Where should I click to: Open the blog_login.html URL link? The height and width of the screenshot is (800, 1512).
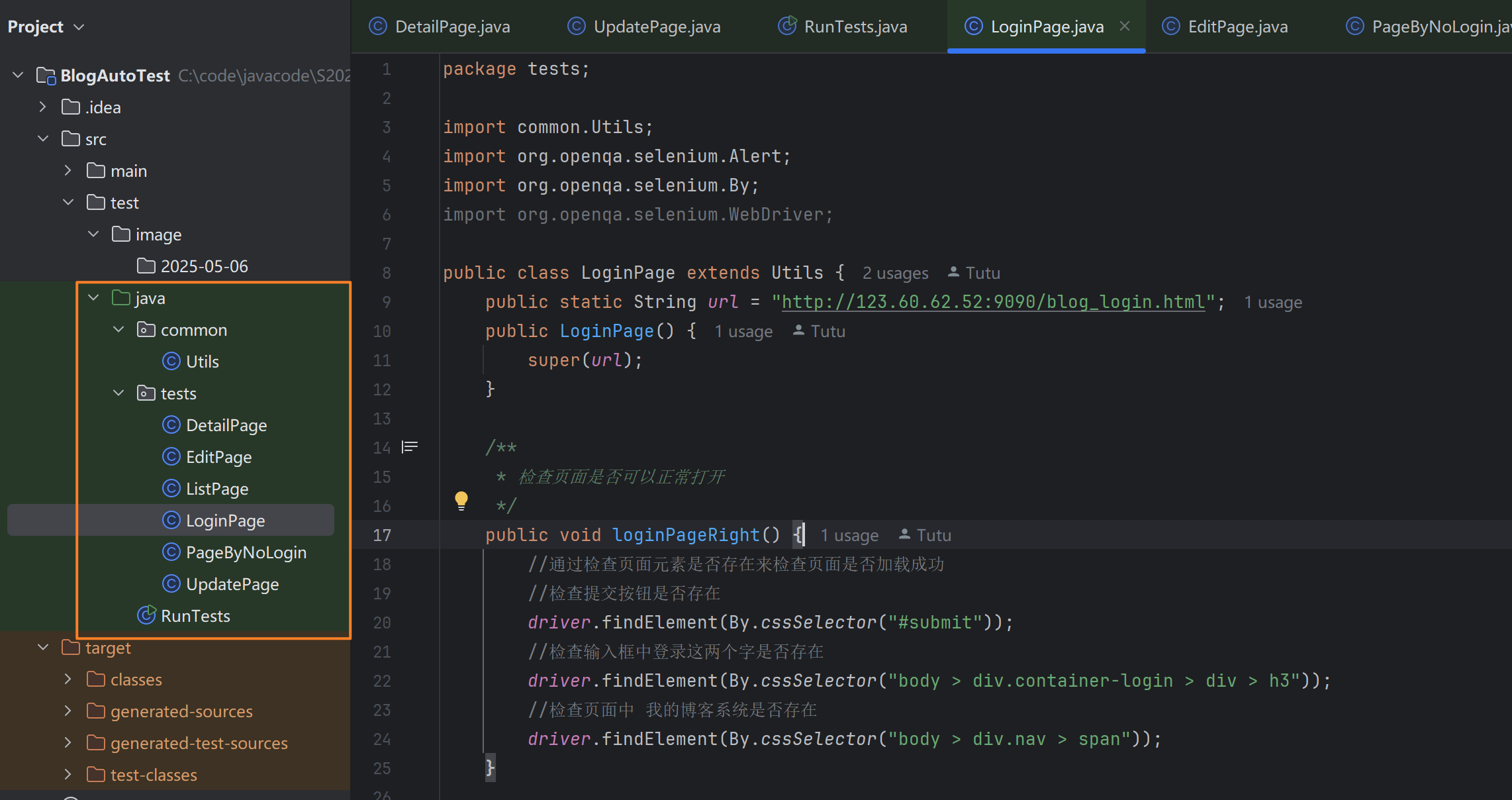click(992, 302)
